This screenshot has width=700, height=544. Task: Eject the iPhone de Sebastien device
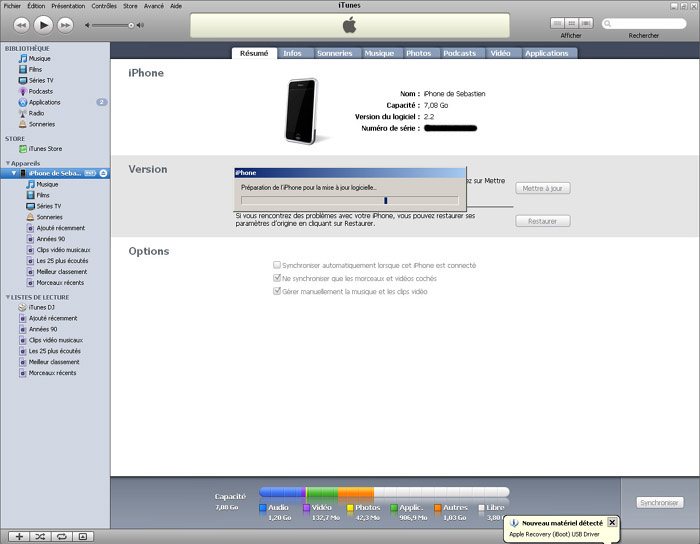pyautogui.click(x=103, y=173)
